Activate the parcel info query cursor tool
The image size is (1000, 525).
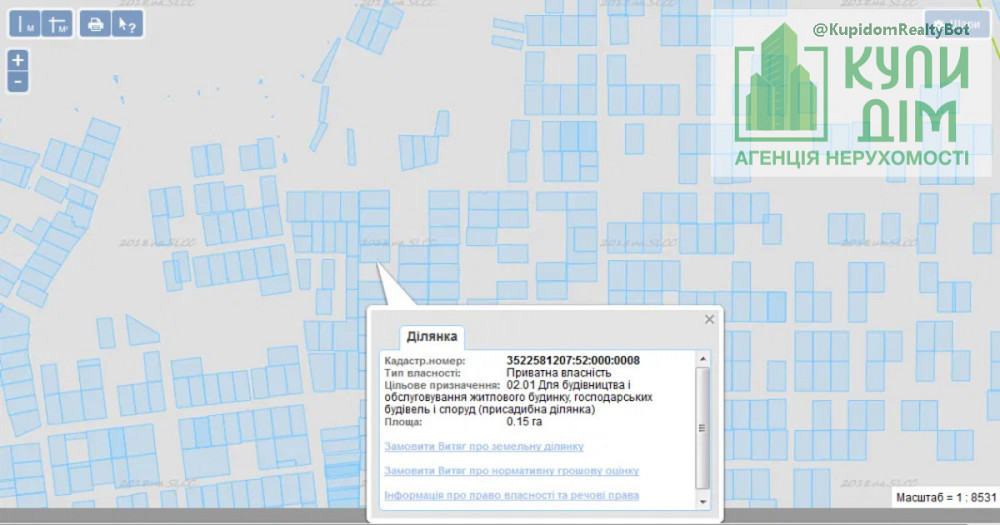click(126, 24)
